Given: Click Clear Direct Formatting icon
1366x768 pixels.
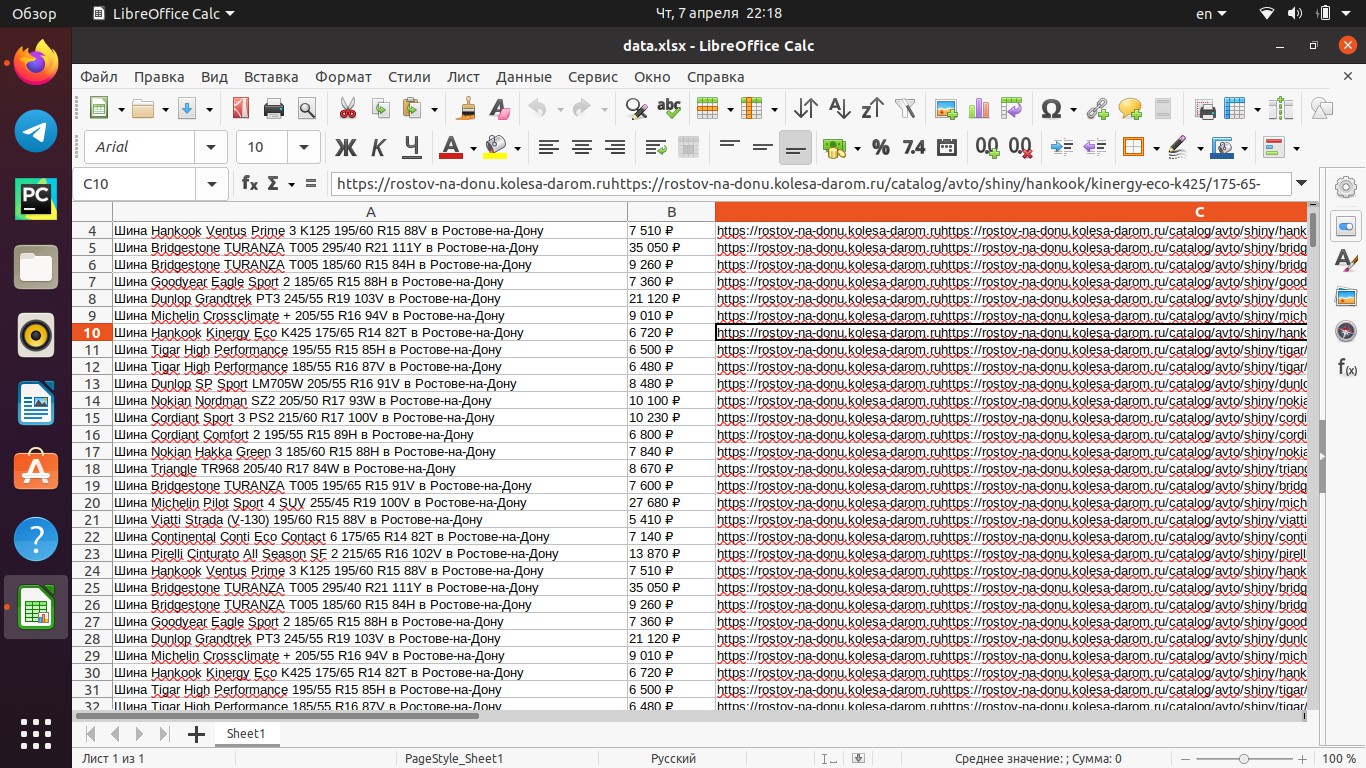Looking at the screenshot, I should [x=498, y=109].
